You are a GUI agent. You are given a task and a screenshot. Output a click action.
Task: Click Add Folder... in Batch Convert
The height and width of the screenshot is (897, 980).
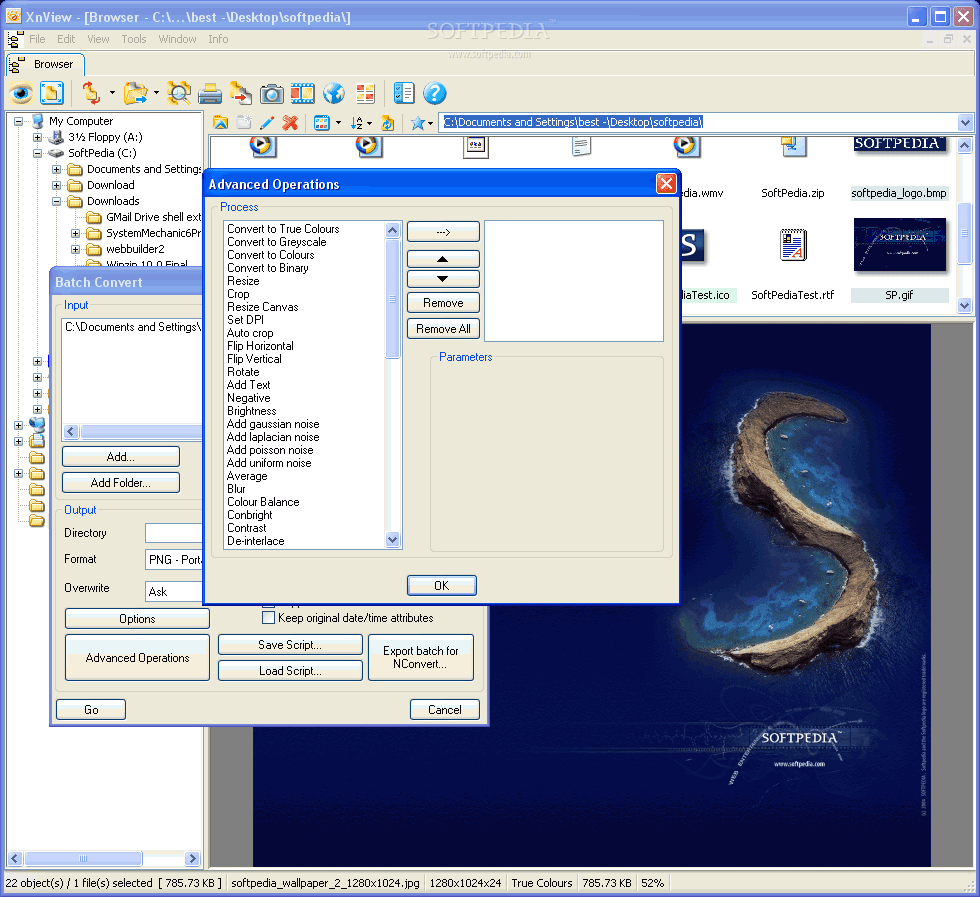pyautogui.click(x=121, y=483)
